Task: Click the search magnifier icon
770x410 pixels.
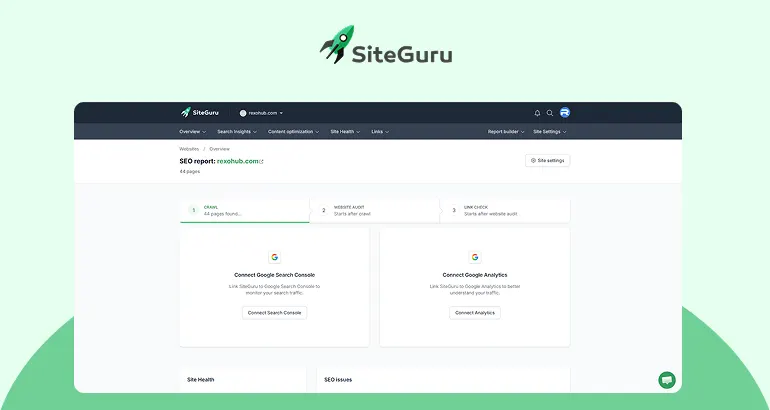Action: (x=550, y=113)
